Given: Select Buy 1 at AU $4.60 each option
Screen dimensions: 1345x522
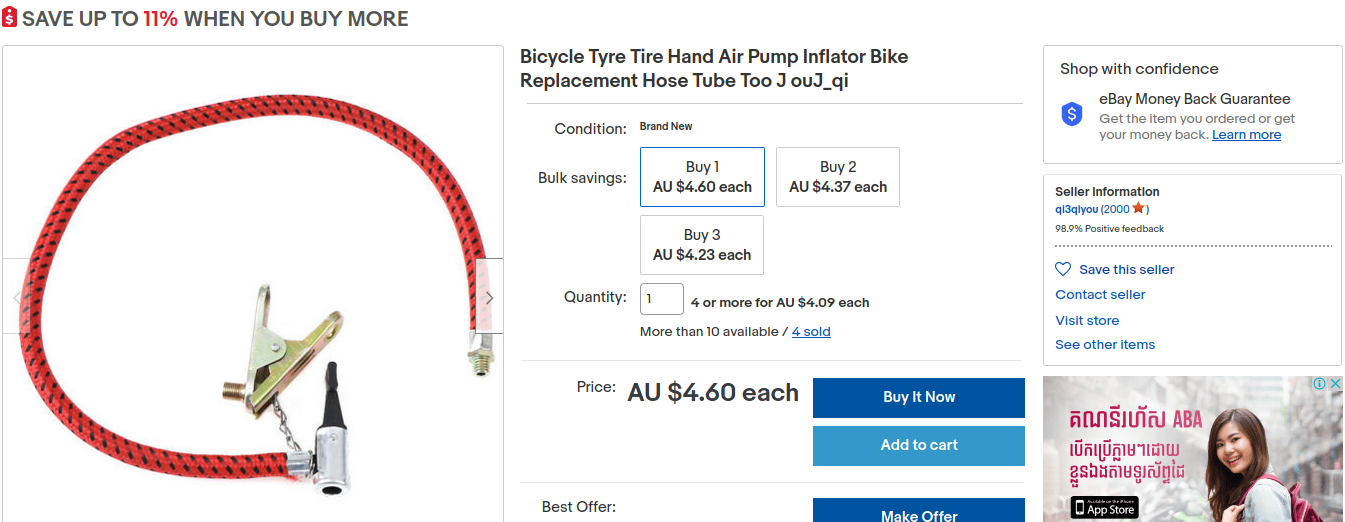Looking at the screenshot, I should click(x=702, y=177).
